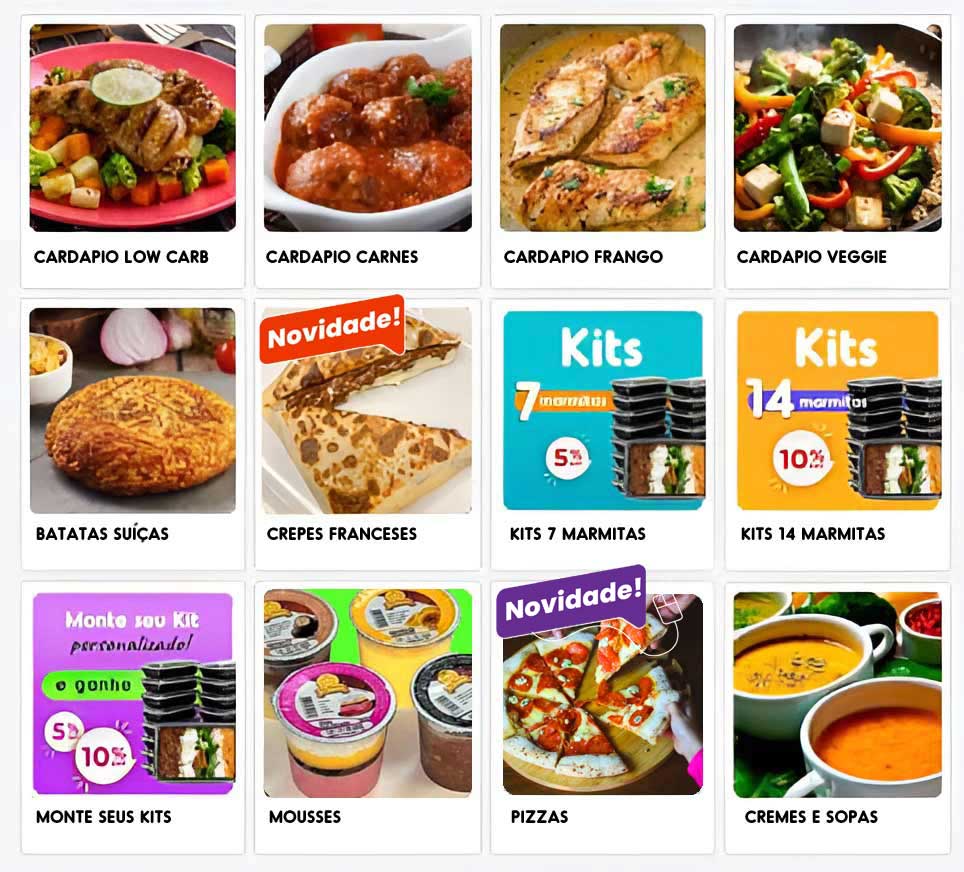Open the Cardapio Low Carb photo
The image size is (964, 872).
[x=133, y=128]
